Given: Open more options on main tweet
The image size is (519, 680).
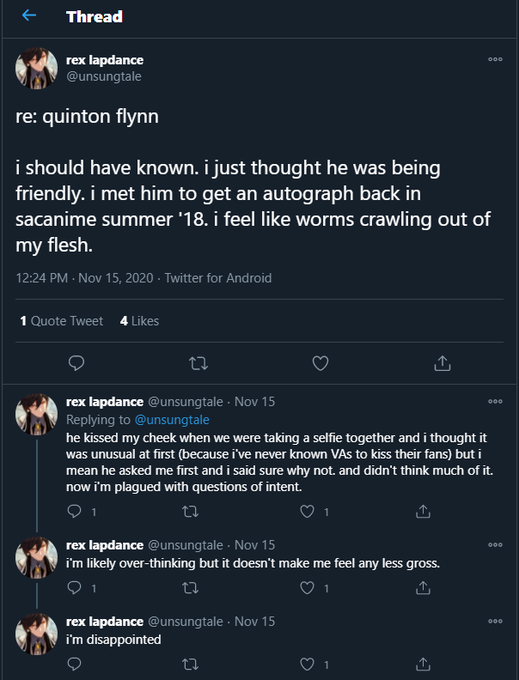Looking at the screenshot, I should pyautogui.click(x=495, y=59).
